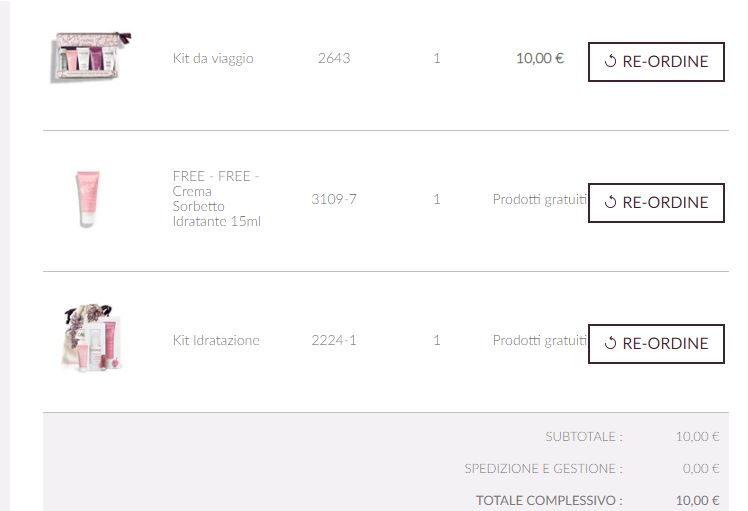Click the product code 3109-7
Image resolution: width=748 pixels, height=511 pixels.
(334, 199)
